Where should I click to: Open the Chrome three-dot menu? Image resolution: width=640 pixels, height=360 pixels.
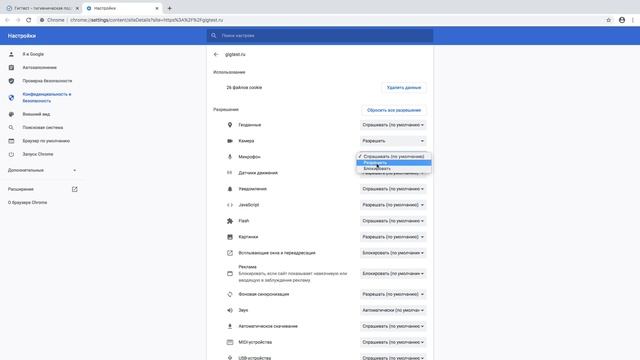(x=633, y=20)
